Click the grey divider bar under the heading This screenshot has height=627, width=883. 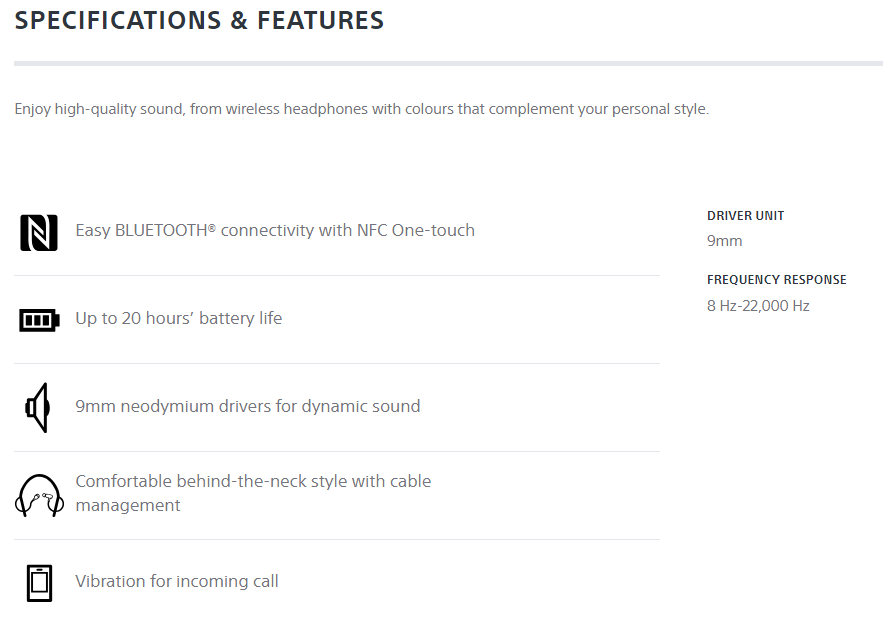448,64
